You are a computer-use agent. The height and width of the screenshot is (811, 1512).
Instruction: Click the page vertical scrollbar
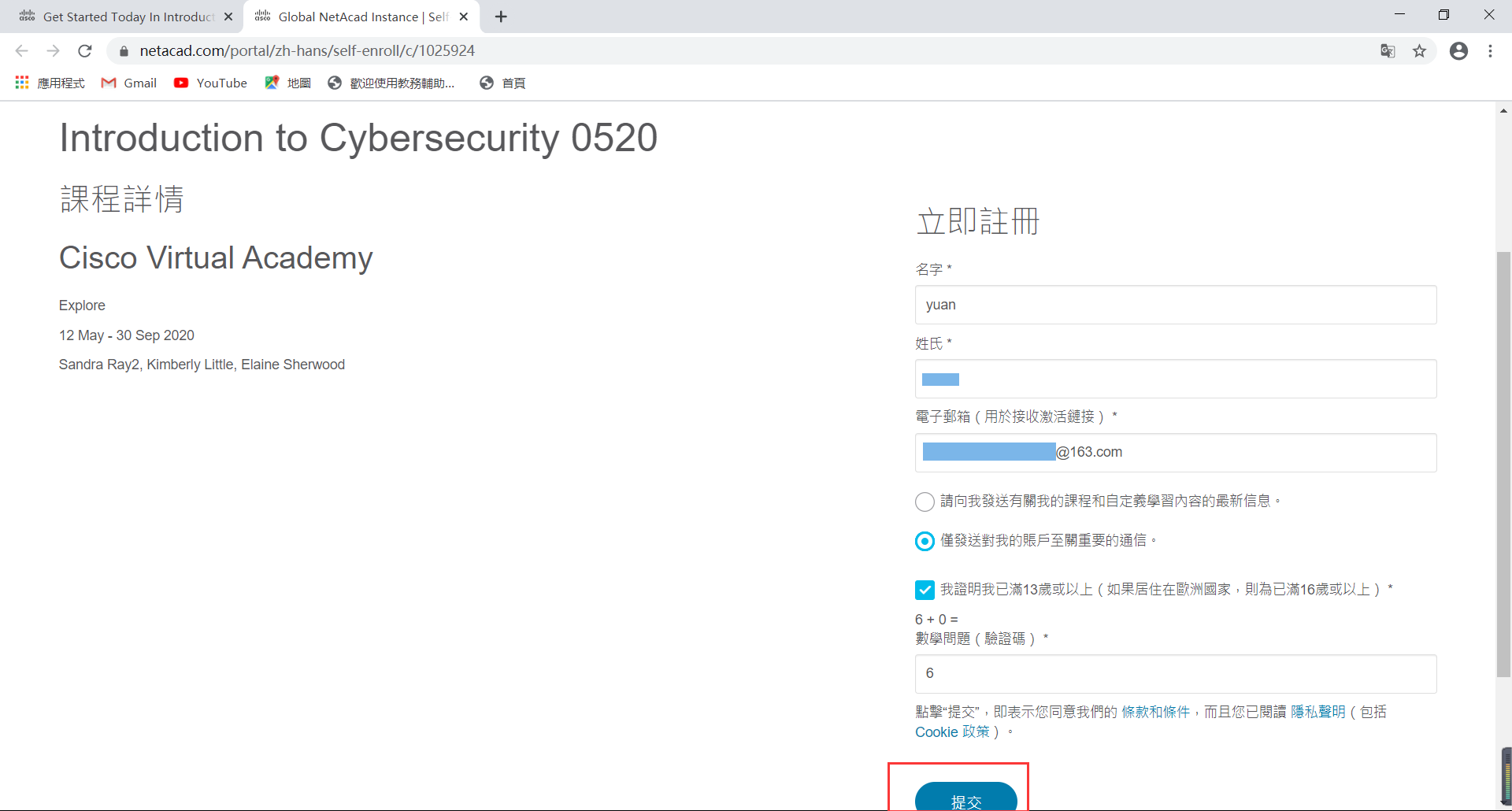[1503, 465]
